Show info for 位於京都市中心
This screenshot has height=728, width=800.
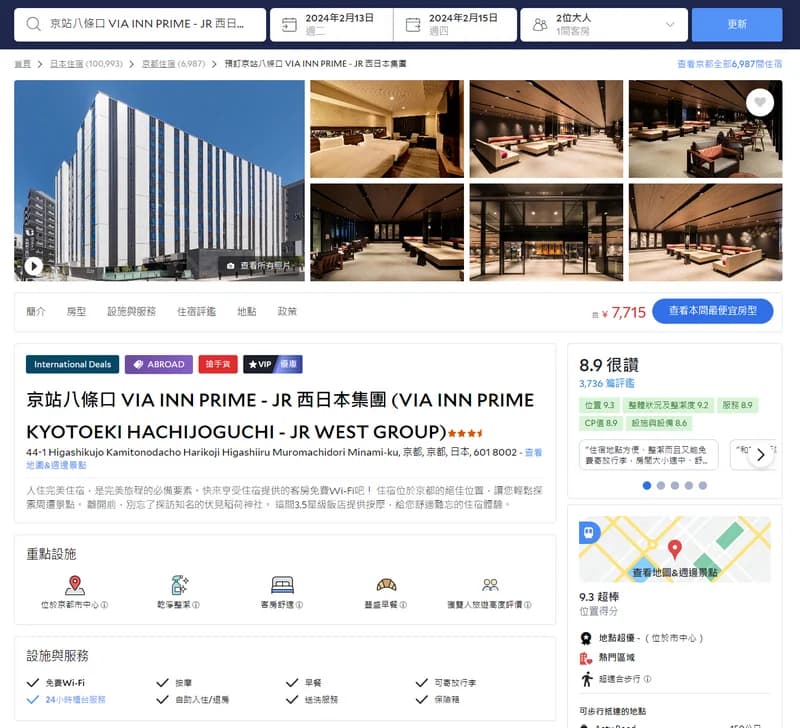(104, 605)
